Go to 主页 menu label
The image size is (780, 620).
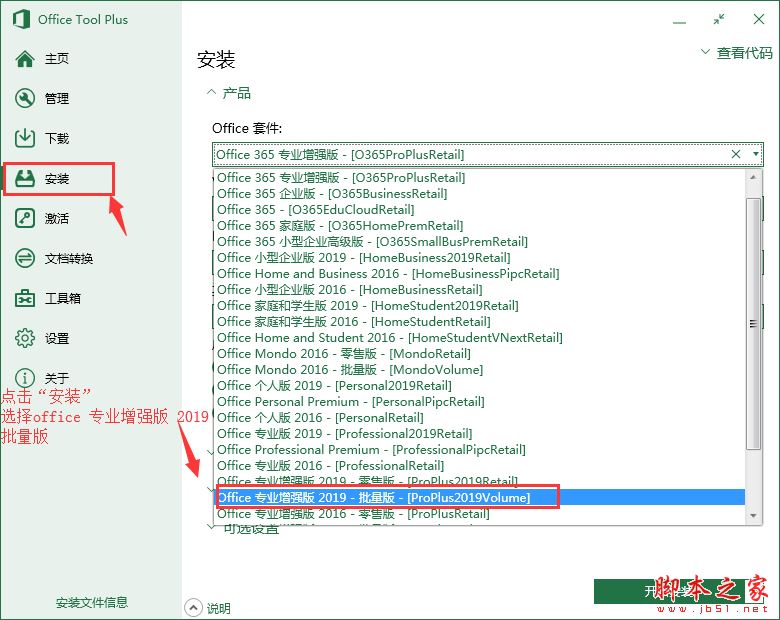point(57,59)
